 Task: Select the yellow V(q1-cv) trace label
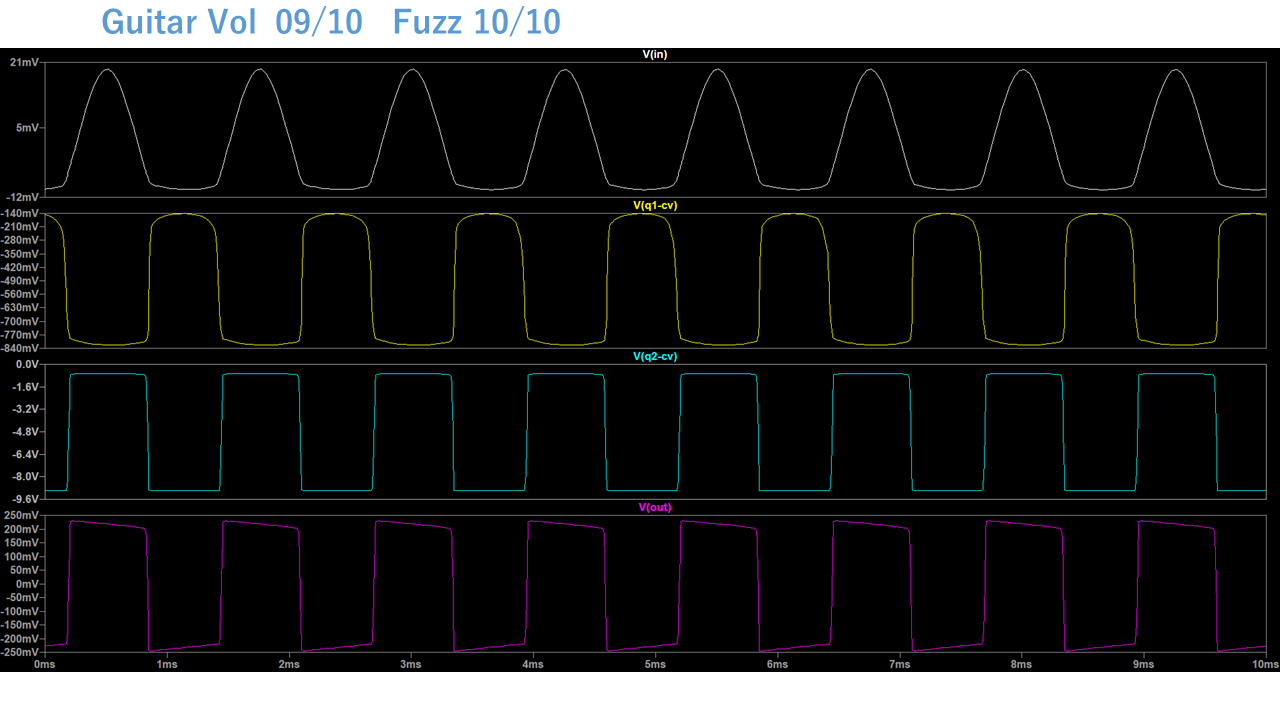[654, 205]
